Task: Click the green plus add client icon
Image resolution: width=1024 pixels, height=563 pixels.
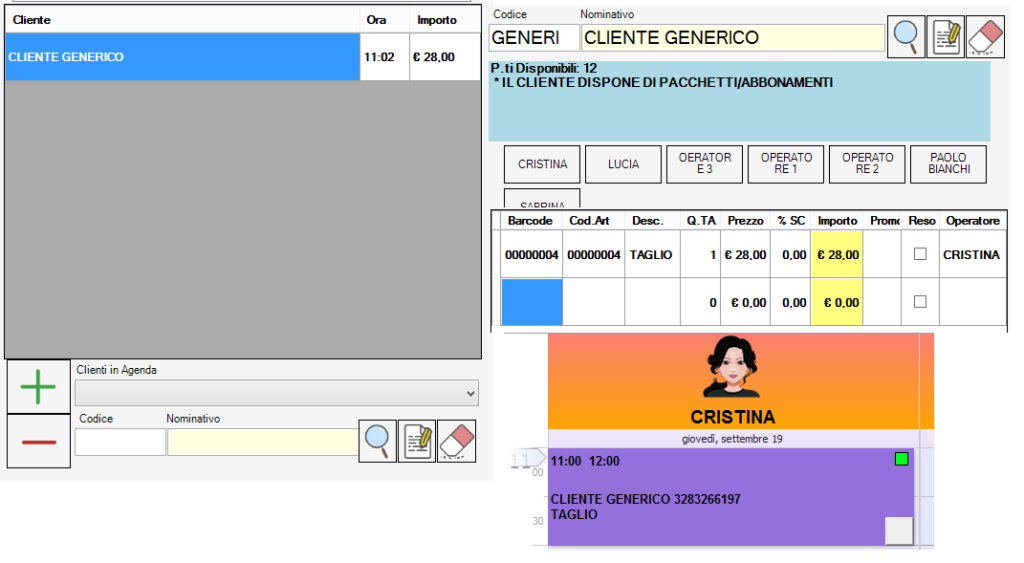Action: tap(38, 386)
